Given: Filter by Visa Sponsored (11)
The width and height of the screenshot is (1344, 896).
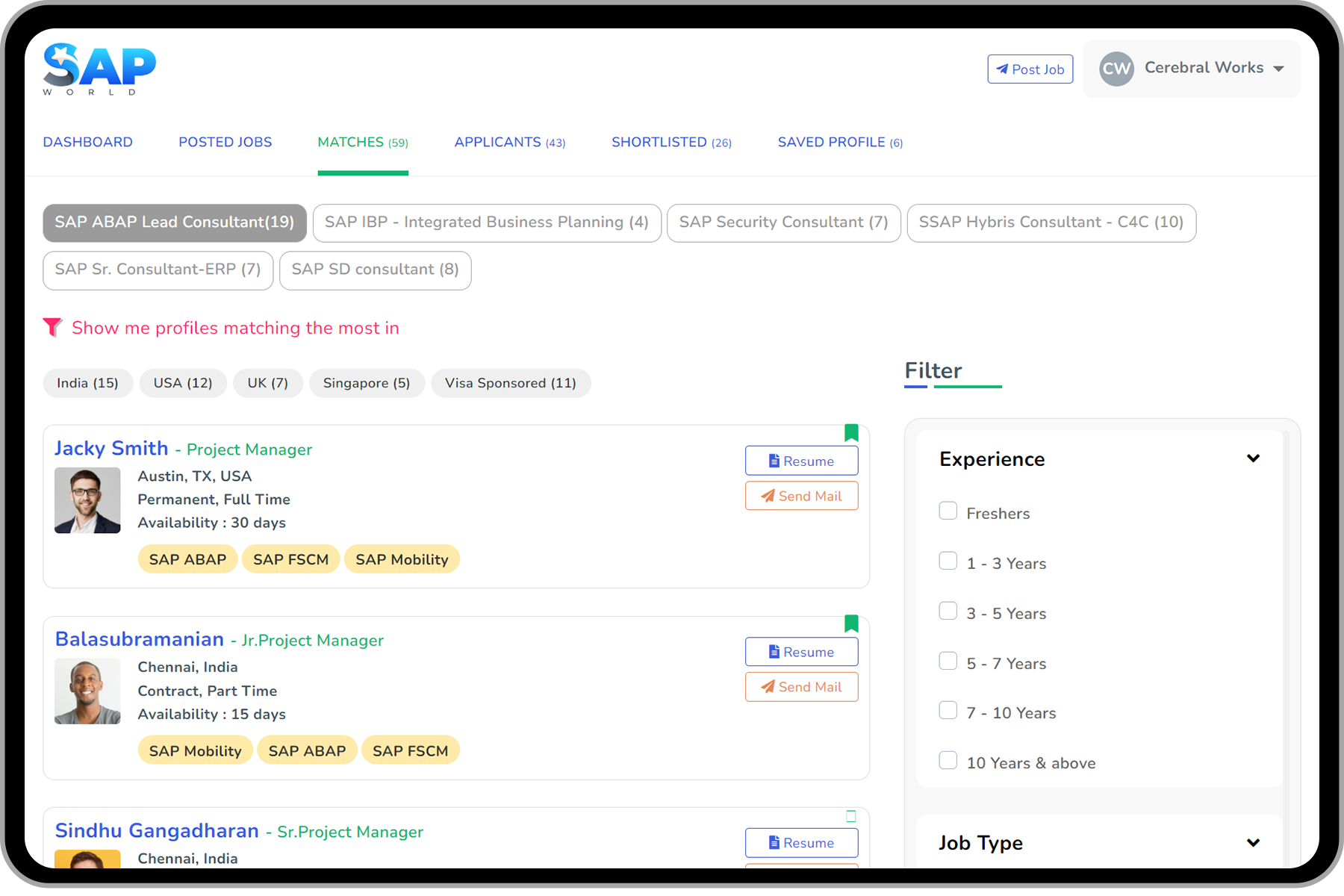Looking at the screenshot, I should pos(511,383).
